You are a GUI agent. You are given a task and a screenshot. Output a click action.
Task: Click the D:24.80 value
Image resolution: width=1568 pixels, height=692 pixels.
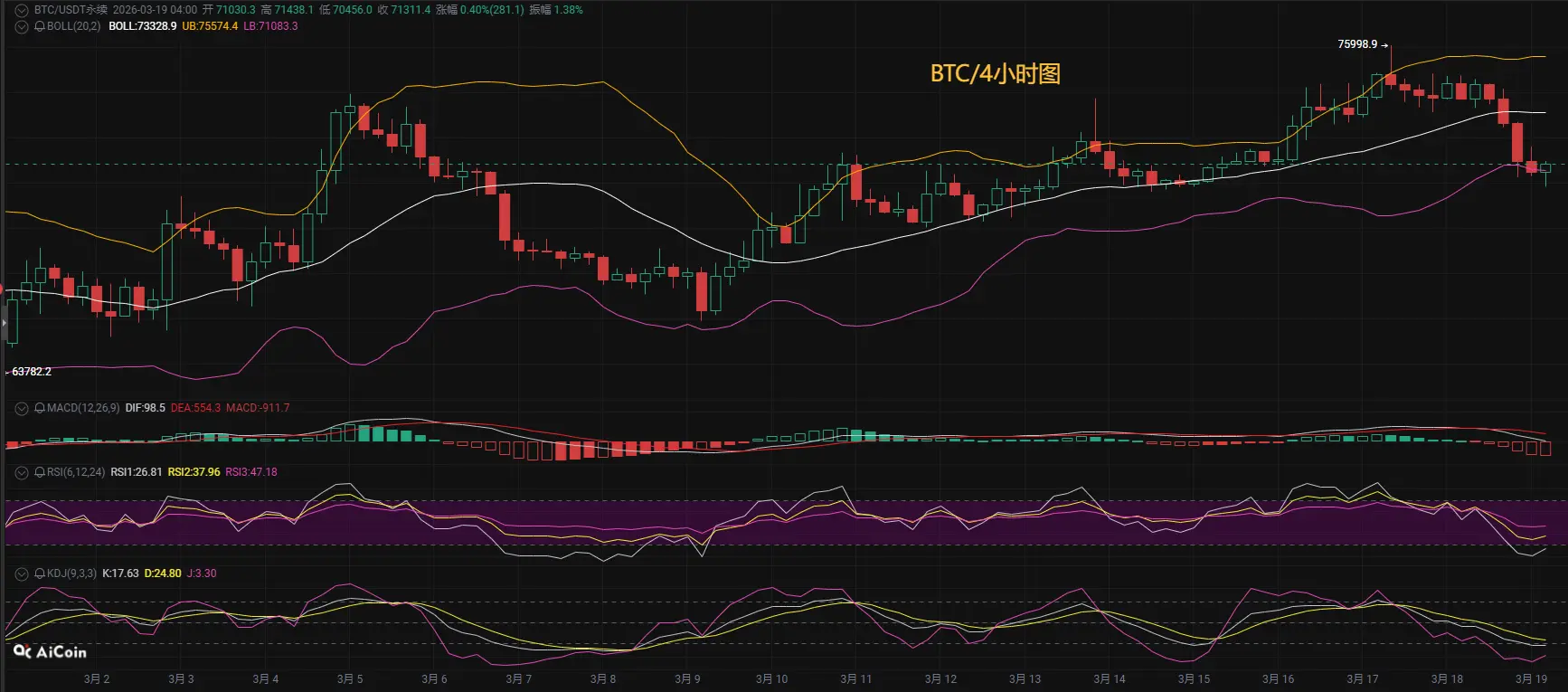click(x=163, y=574)
